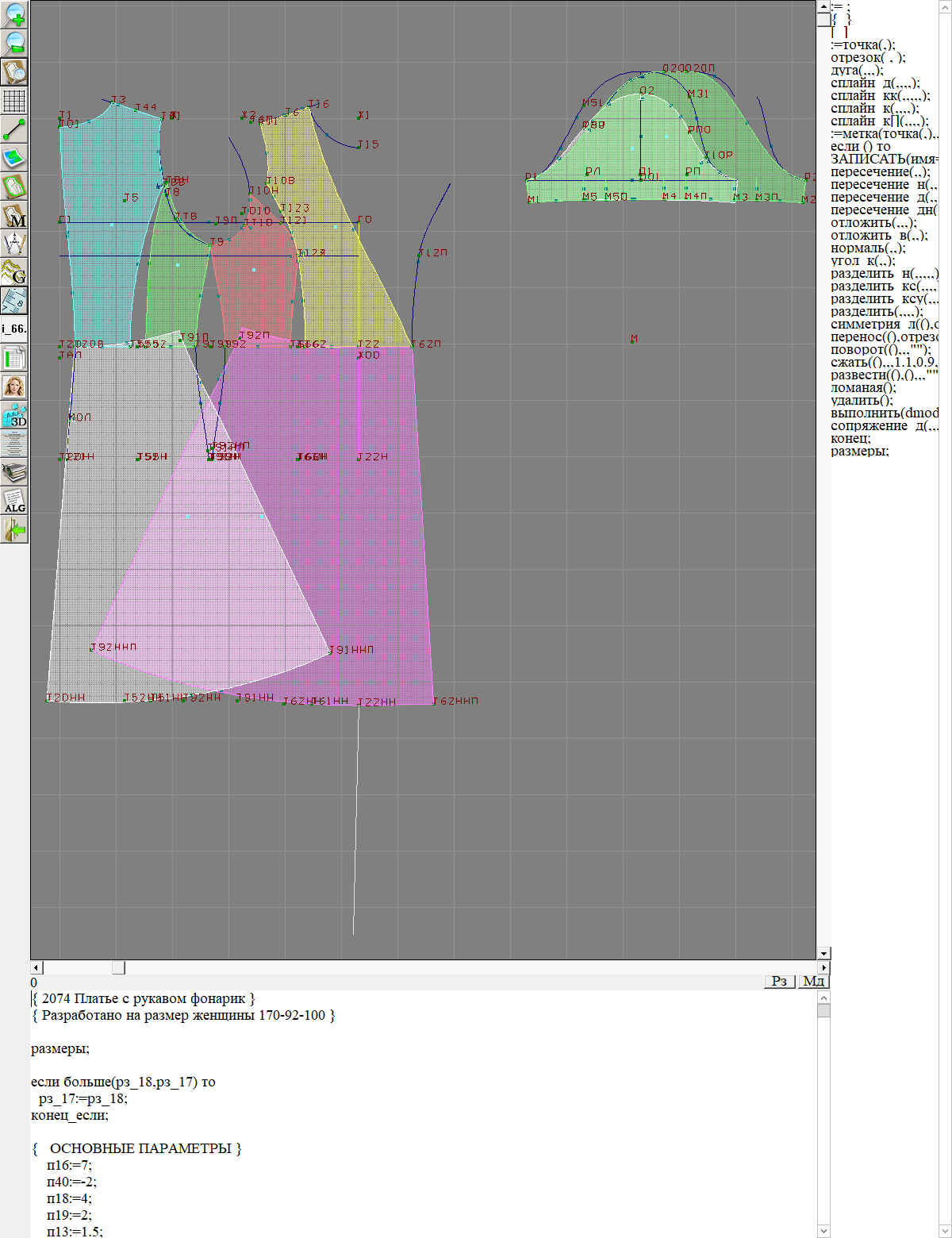Image resolution: width=952 pixels, height=1238 pixels.
Task: Click the zoom in magnifier icon
Action: 14,14
